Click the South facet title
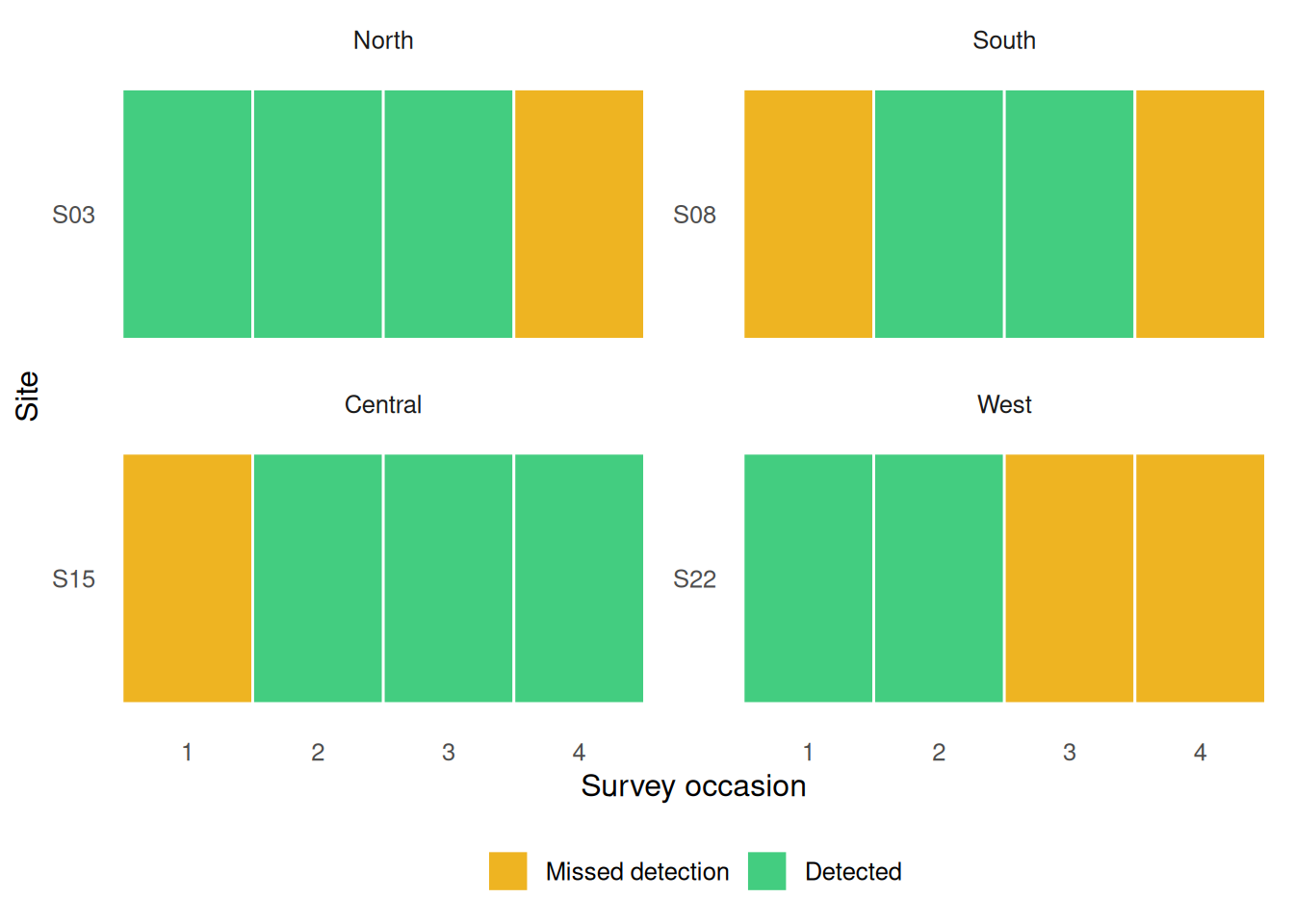Image resolution: width=1294 pixels, height=924 pixels. (1004, 40)
